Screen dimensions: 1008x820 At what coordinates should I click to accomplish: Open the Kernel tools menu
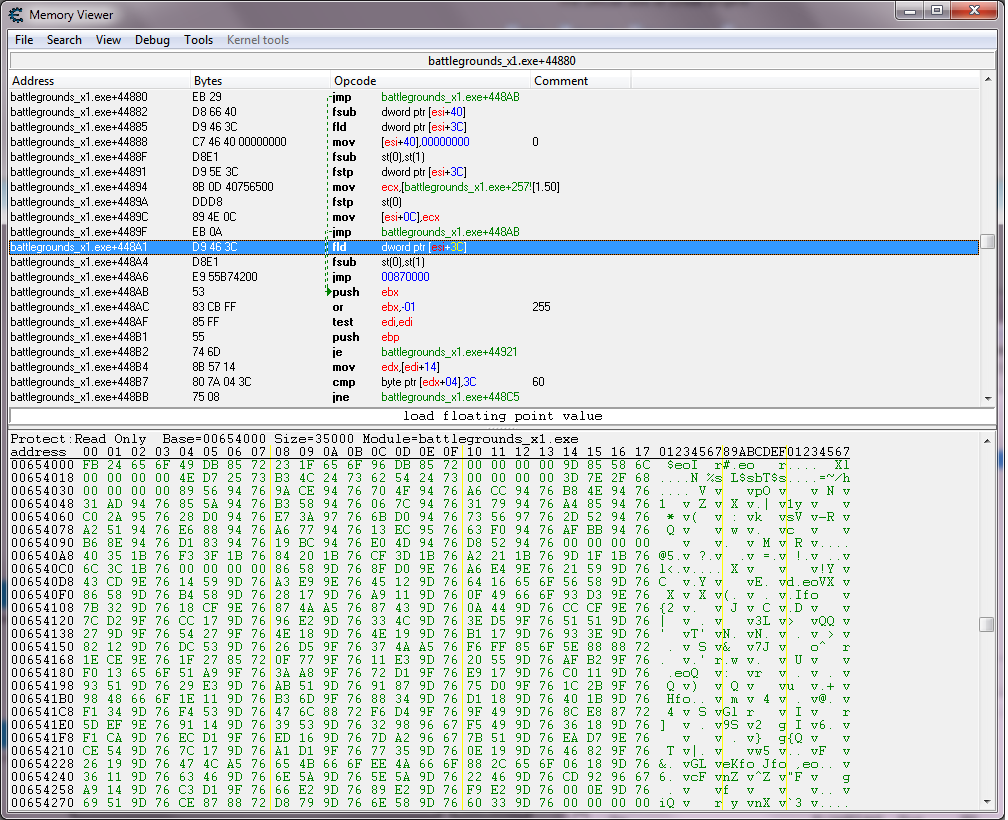coord(258,40)
